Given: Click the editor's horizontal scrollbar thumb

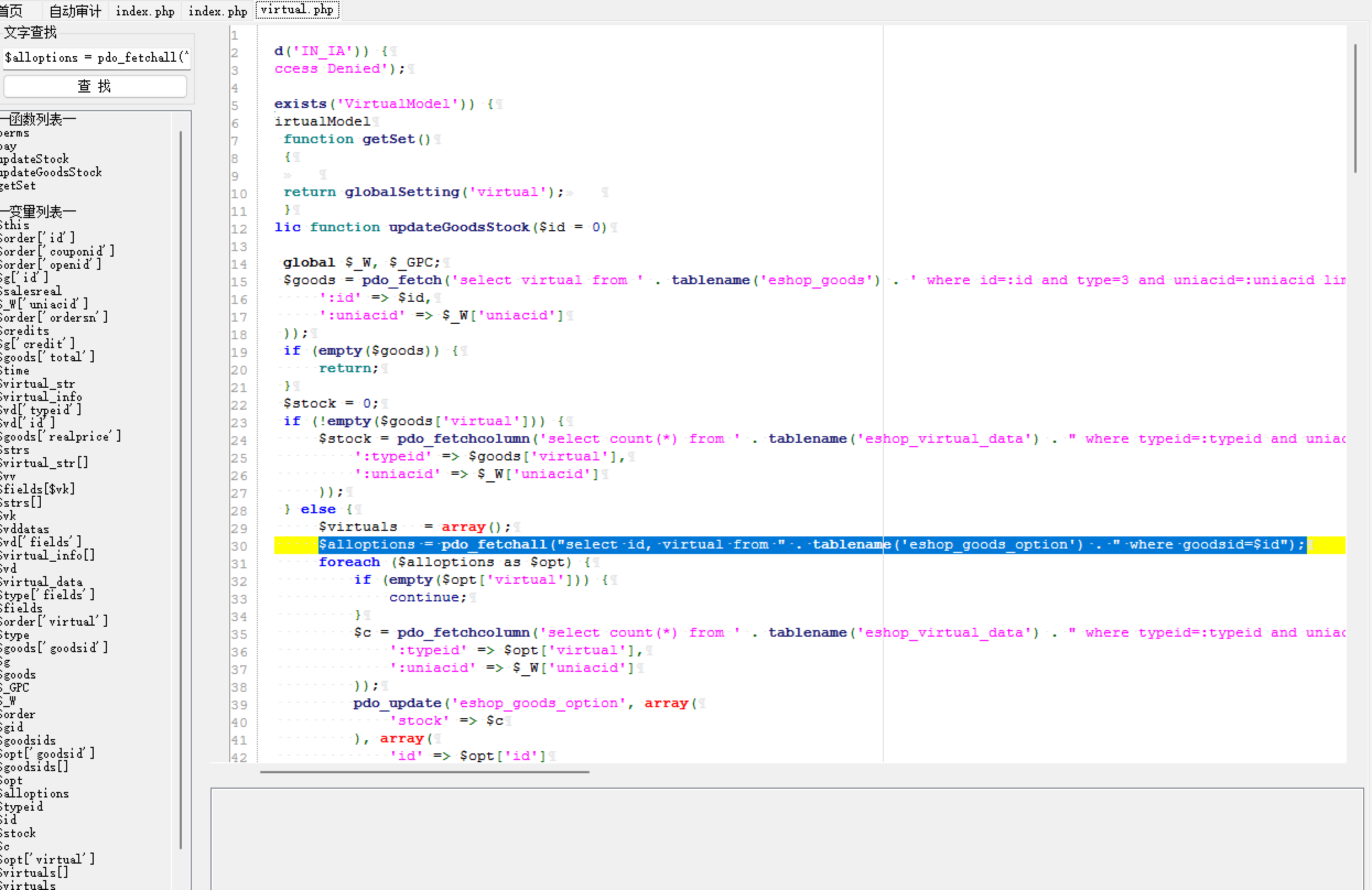Looking at the screenshot, I should [x=424, y=772].
